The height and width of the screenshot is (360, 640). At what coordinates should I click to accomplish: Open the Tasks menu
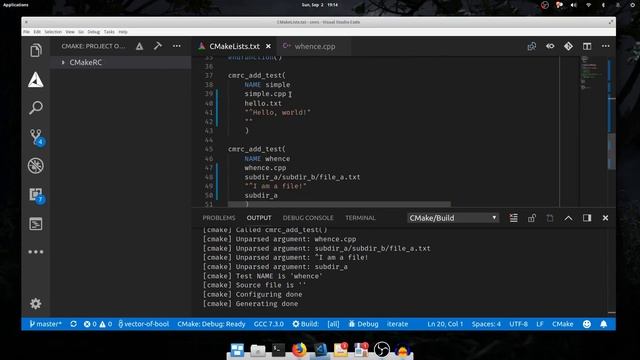(109, 32)
